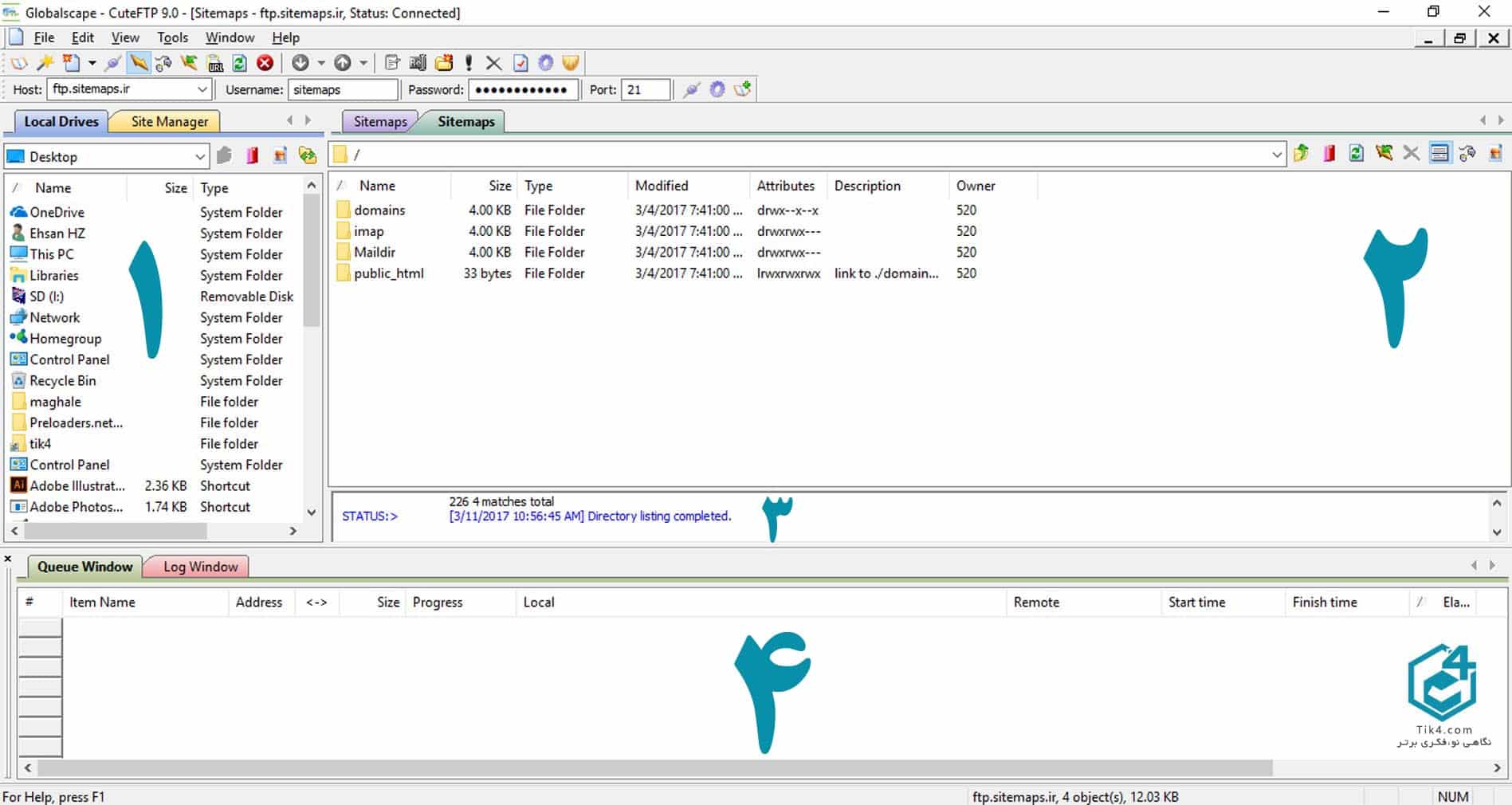This screenshot has width=1512, height=805.
Task: Open the Edit menu
Action: [x=82, y=37]
